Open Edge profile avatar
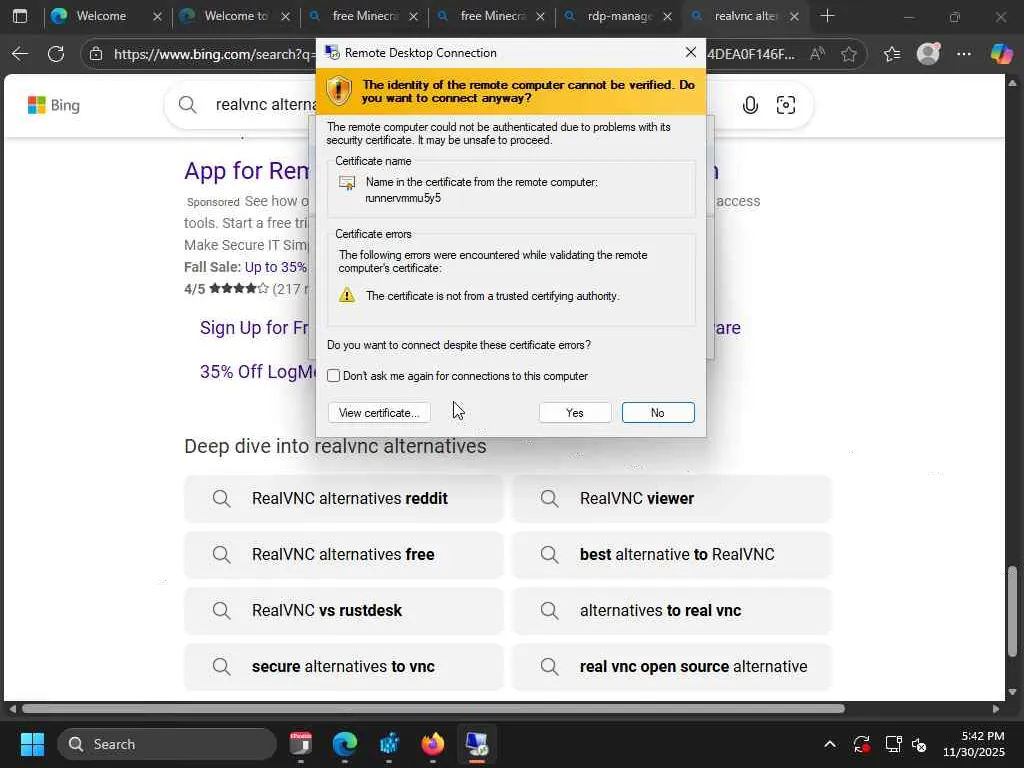 (x=928, y=54)
